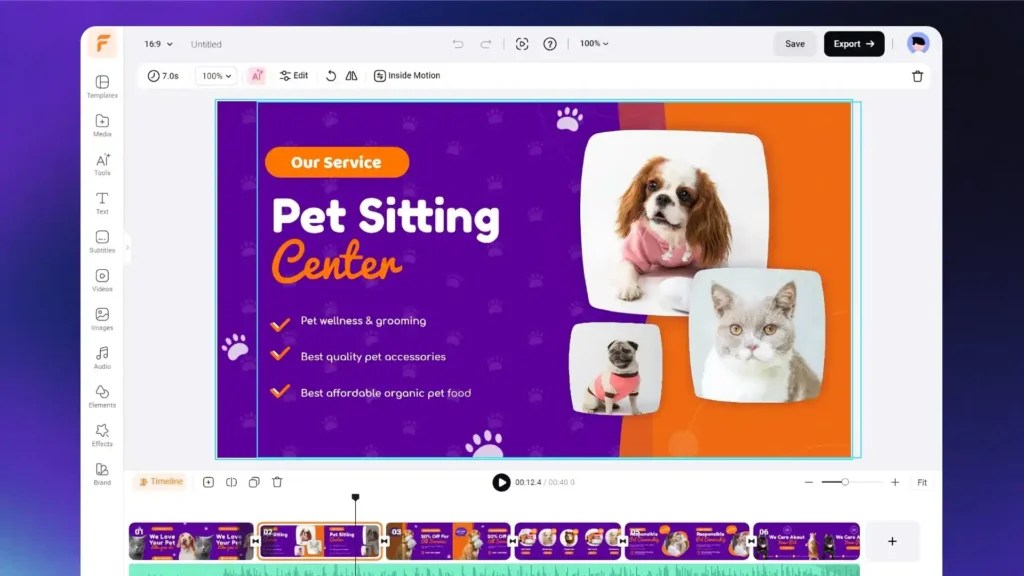Open the Subtitles panel

click(102, 241)
